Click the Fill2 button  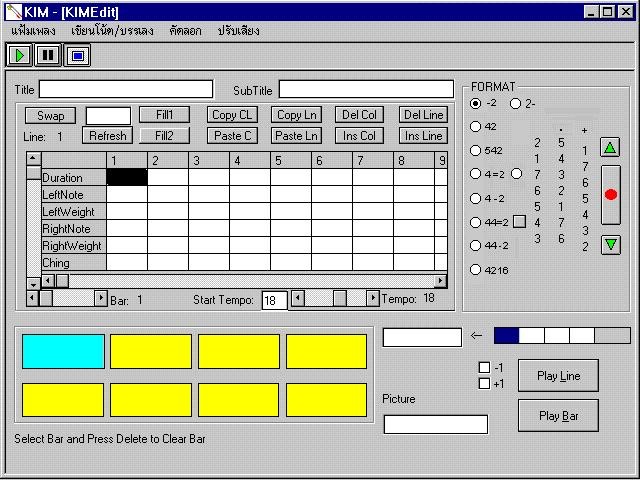pos(164,136)
